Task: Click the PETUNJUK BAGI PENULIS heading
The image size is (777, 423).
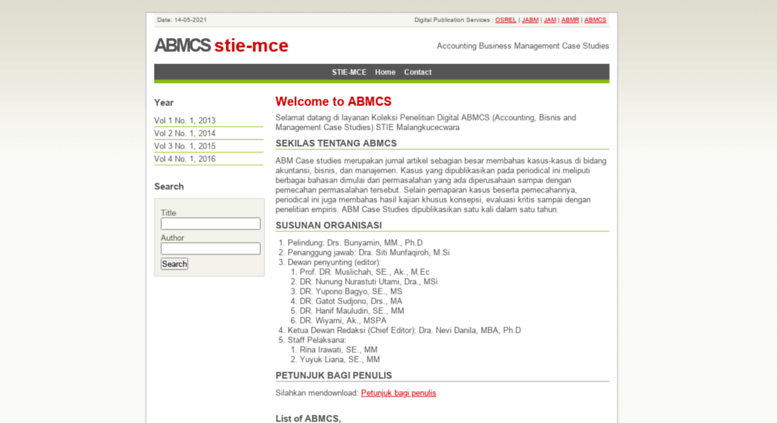Action: (333, 375)
